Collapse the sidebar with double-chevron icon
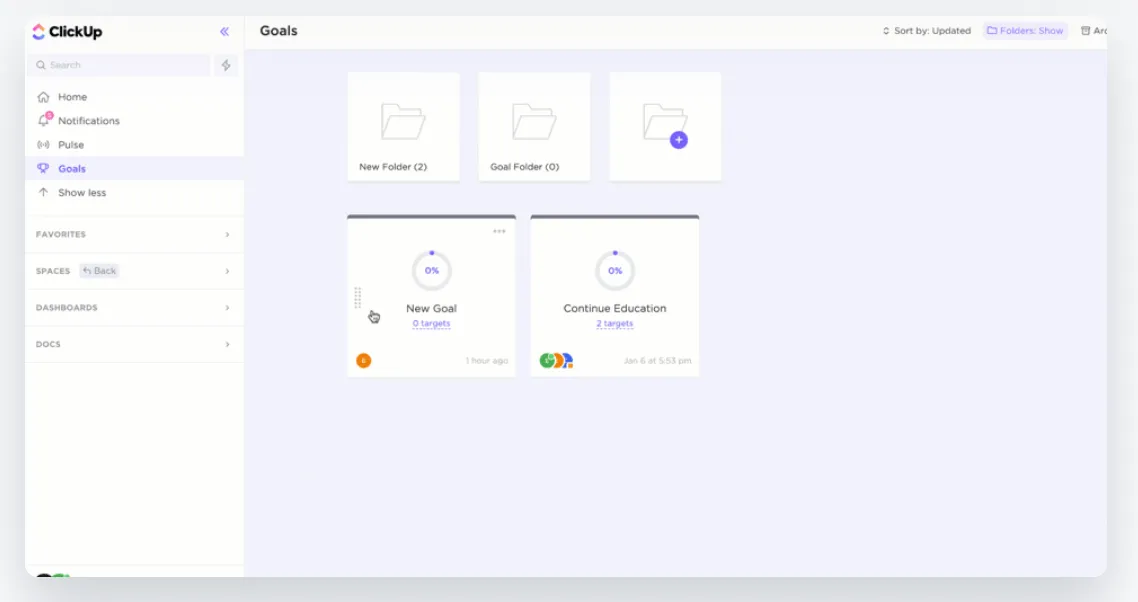 [224, 31]
